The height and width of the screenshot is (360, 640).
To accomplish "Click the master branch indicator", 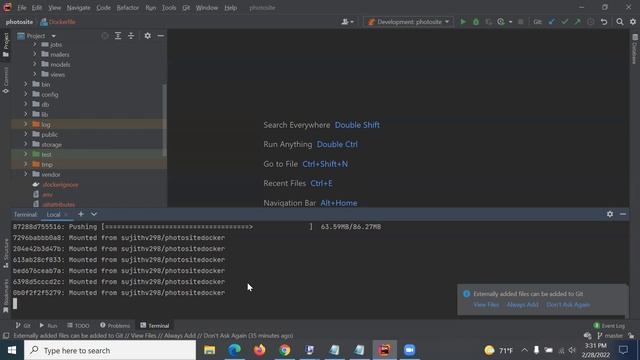I will [610, 336].
